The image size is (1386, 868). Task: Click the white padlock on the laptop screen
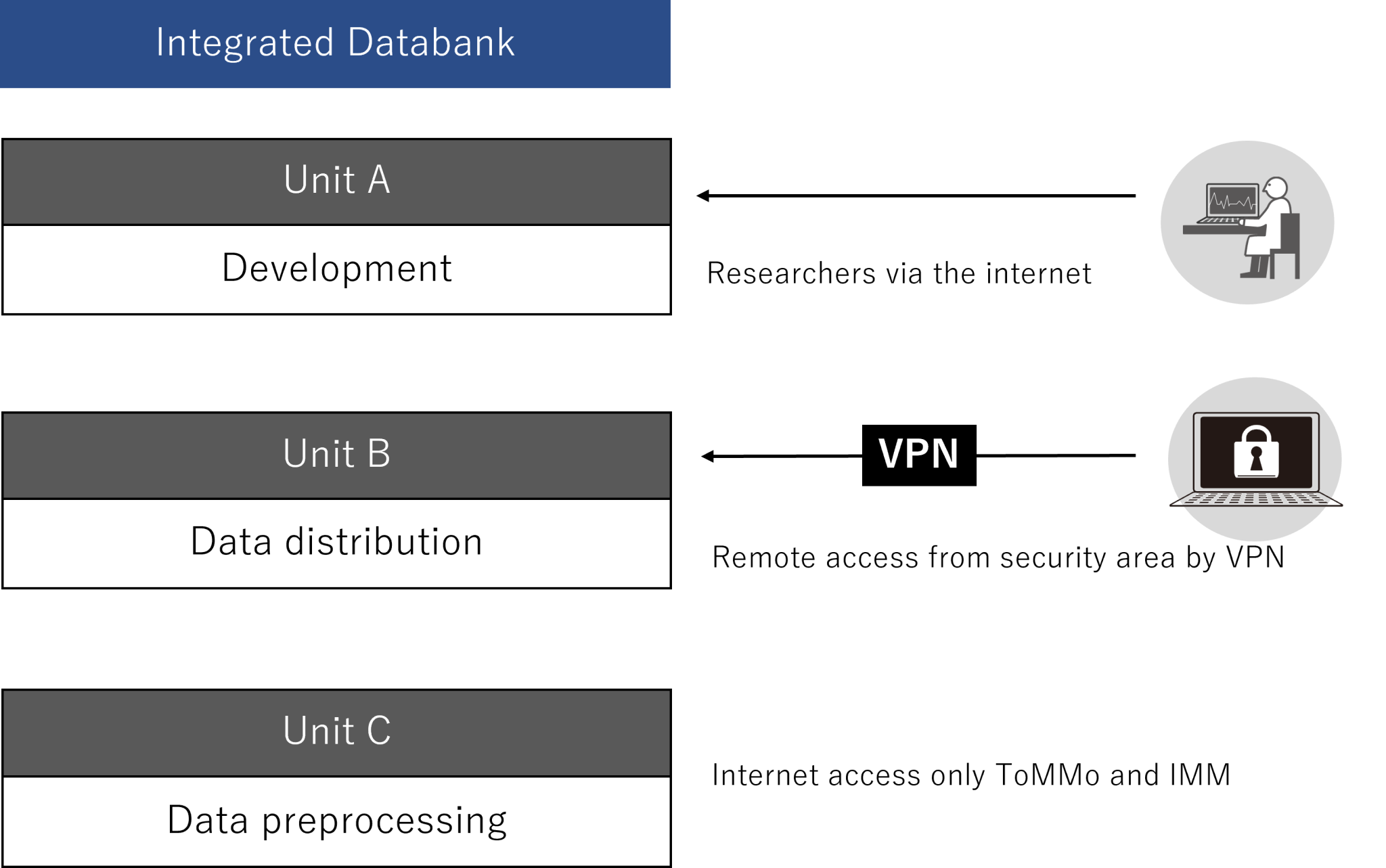1256,453
